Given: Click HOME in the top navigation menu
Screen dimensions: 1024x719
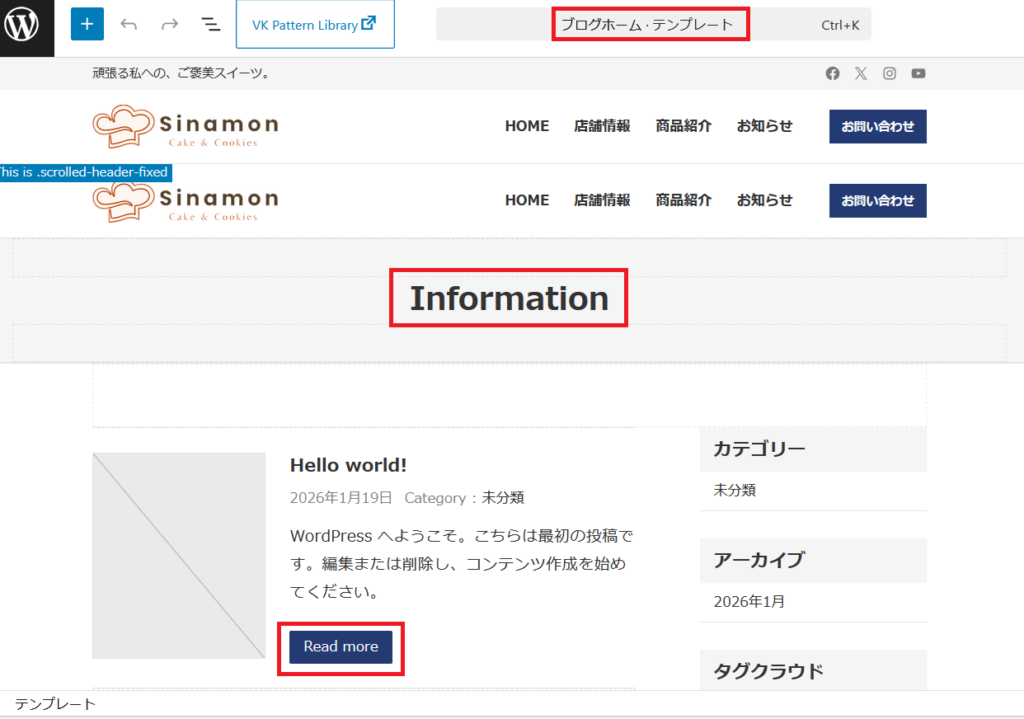Looking at the screenshot, I should point(527,126).
